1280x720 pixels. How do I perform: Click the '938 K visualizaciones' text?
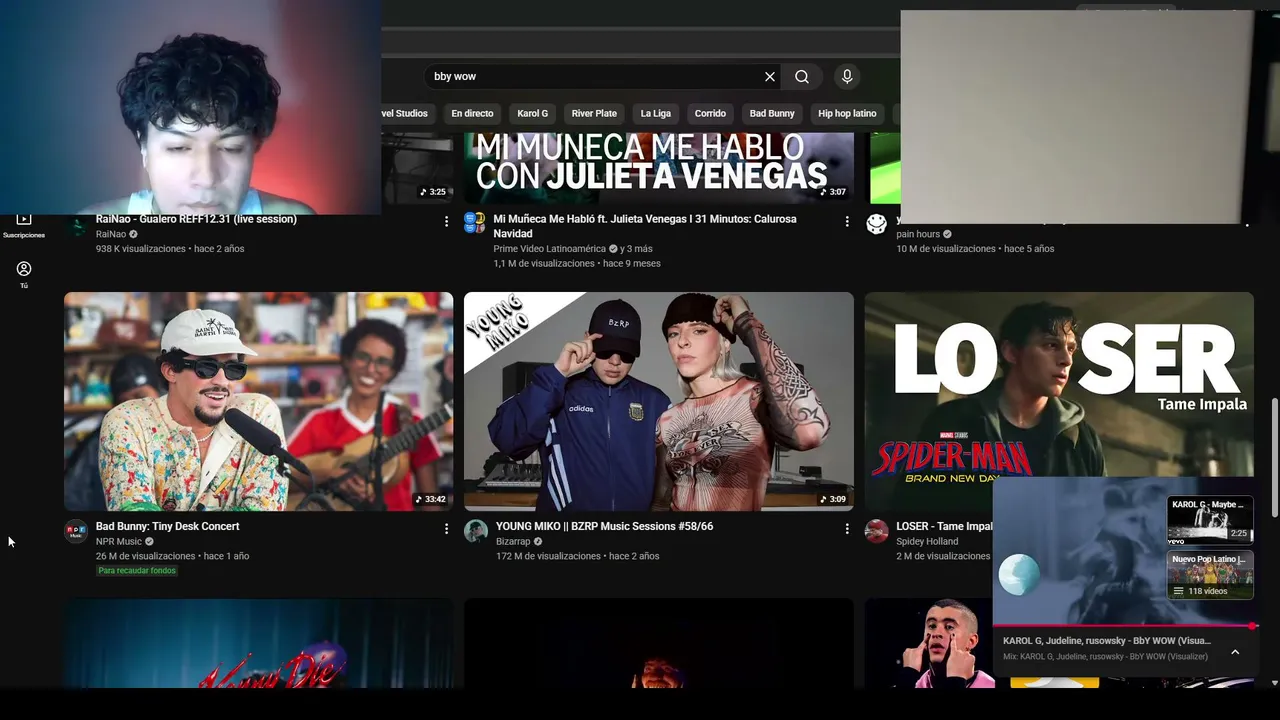pos(141,249)
